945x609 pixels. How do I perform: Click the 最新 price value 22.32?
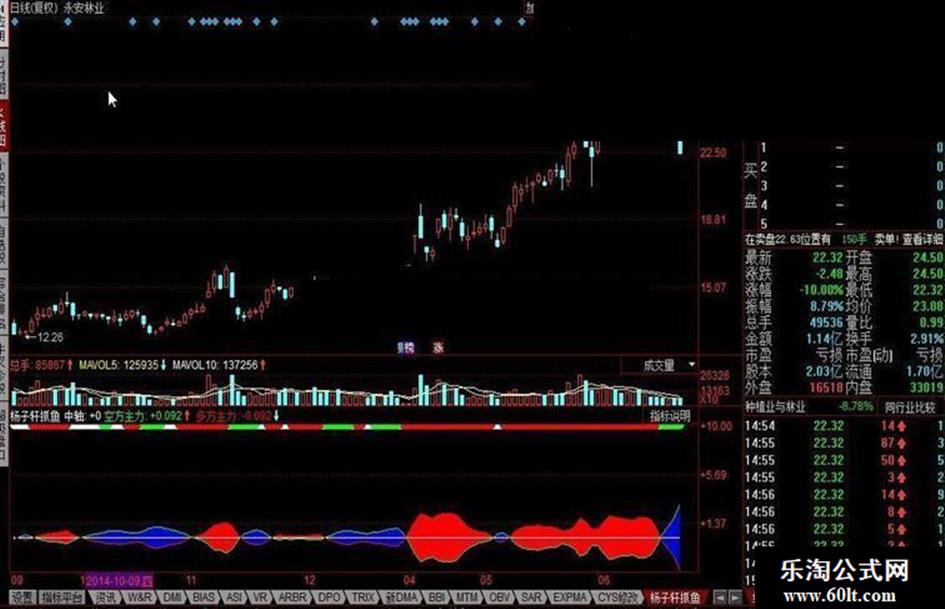click(x=827, y=257)
